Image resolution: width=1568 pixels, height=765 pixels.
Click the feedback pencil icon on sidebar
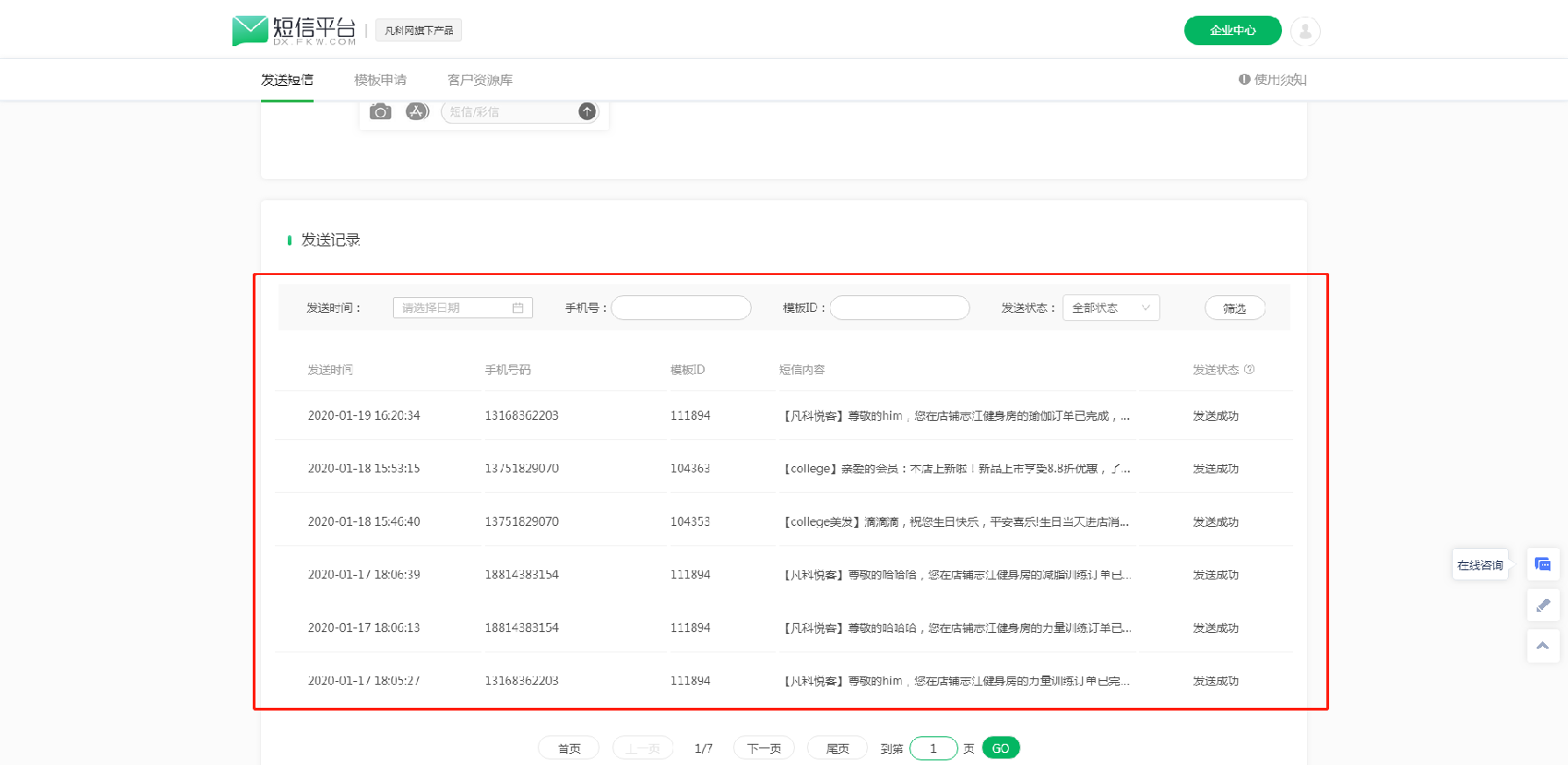(x=1543, y=605)
